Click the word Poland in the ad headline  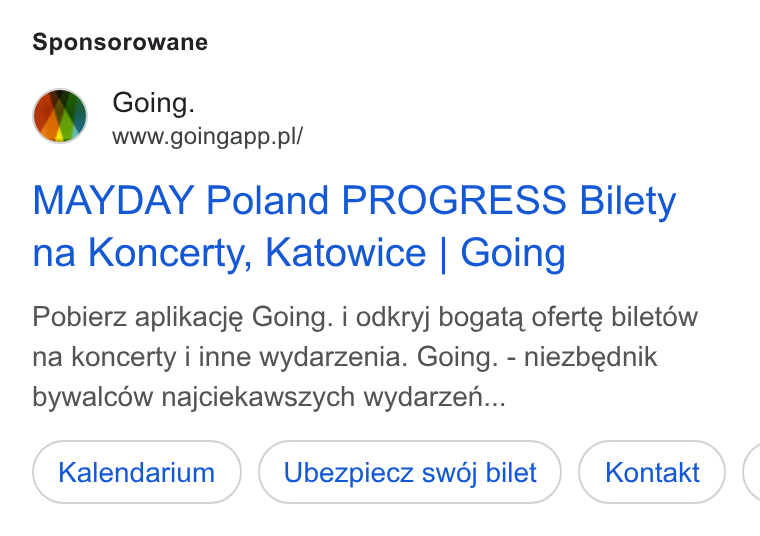268,200
